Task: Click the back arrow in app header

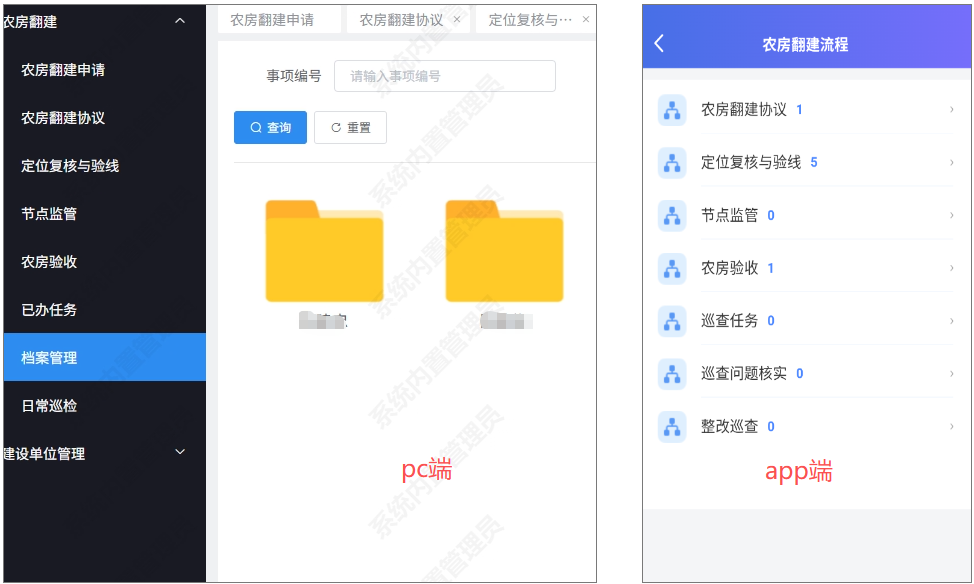Action: coord(659,44)
